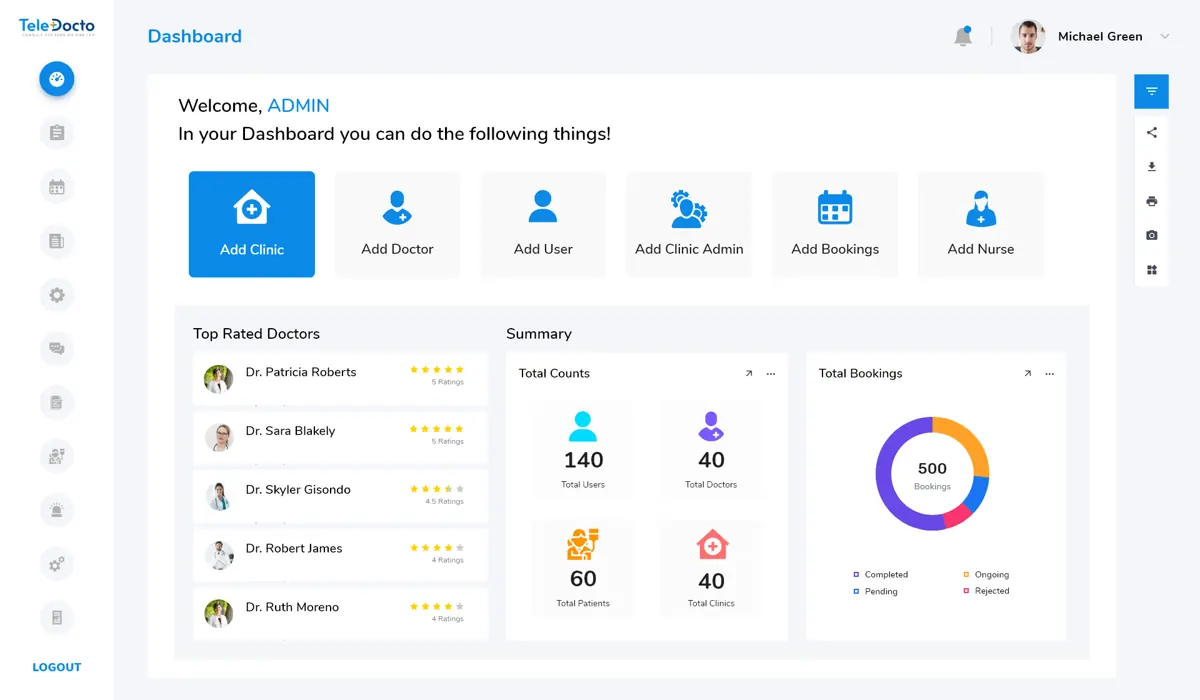This screenshot has width=1200, height=700.
Task: Click the Top Rated Doctors heading
Action: point(257,334)
